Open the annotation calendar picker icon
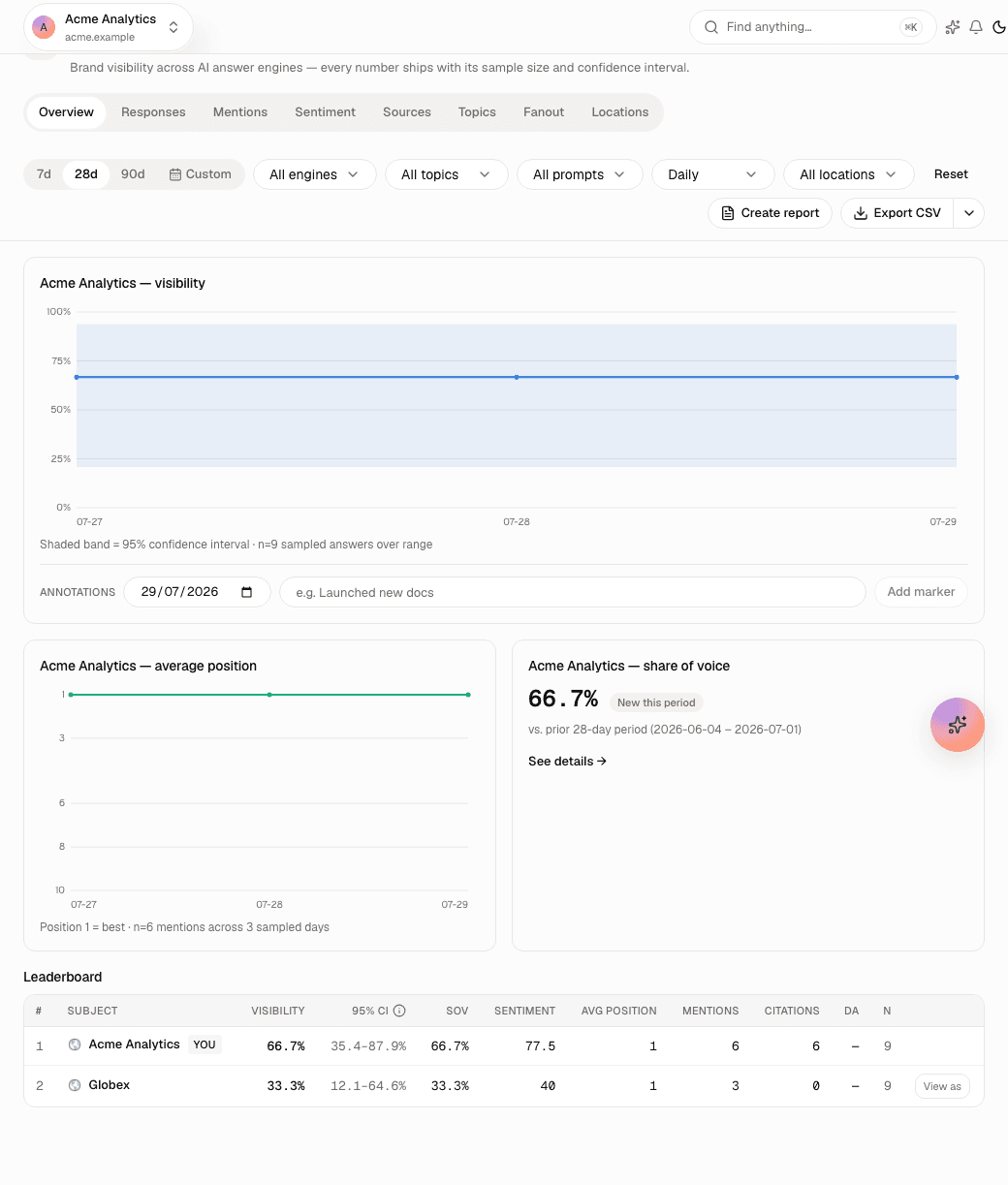 [247, 592]
